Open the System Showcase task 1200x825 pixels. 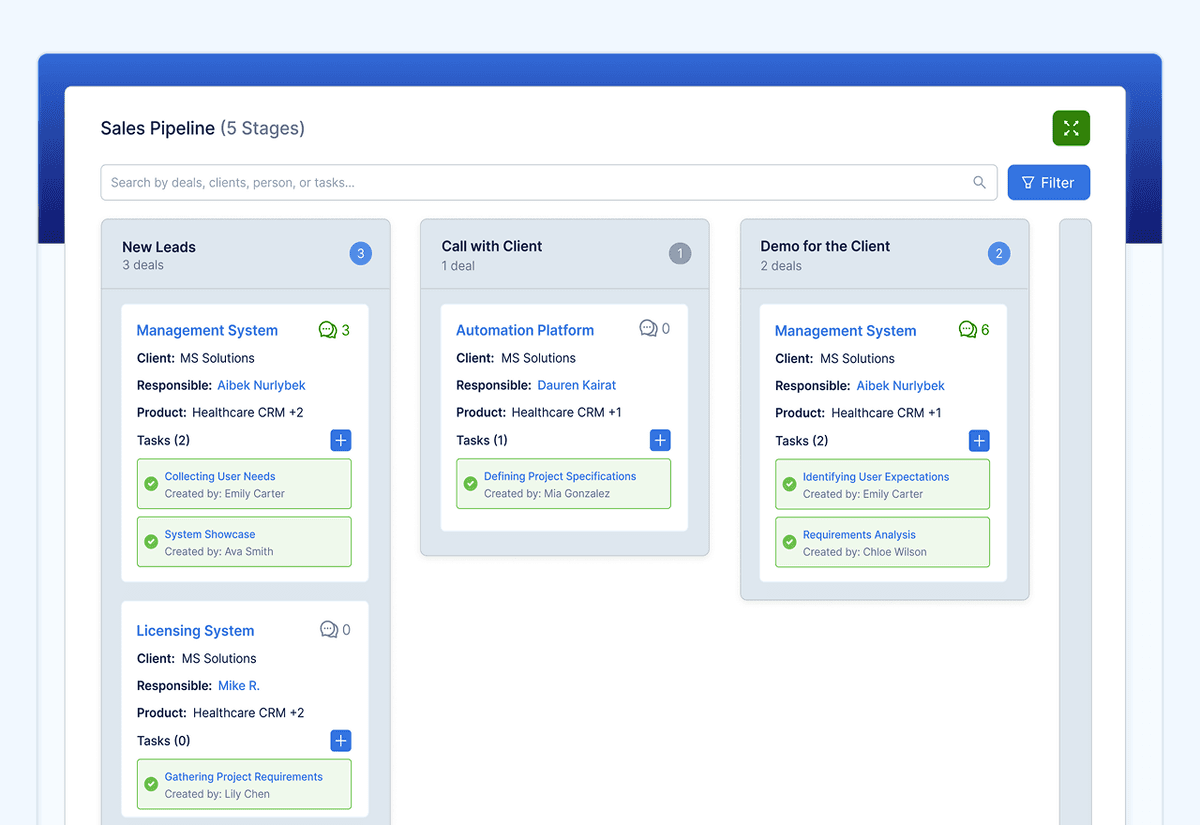pos(210,534)
